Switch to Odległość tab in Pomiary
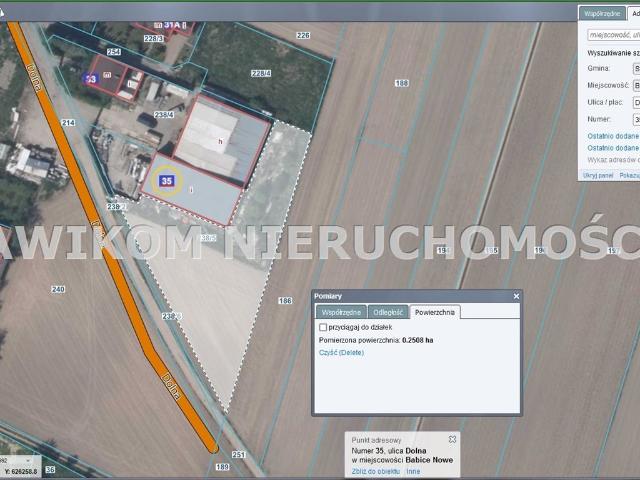The width and height of the screenshot is (640, 480). coord(388,312)
